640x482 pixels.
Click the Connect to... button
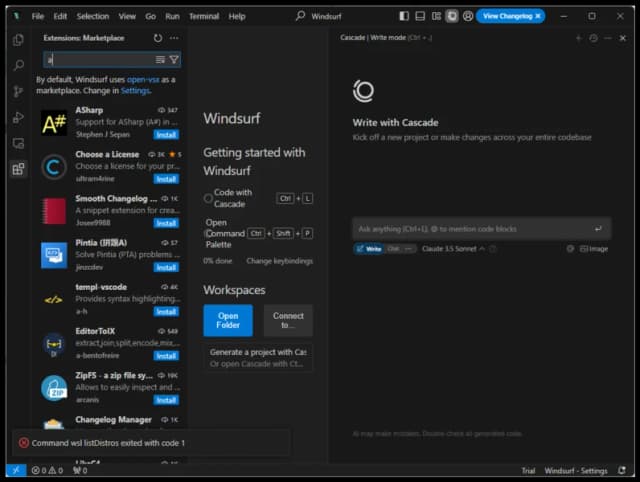[x=288, y=320]
